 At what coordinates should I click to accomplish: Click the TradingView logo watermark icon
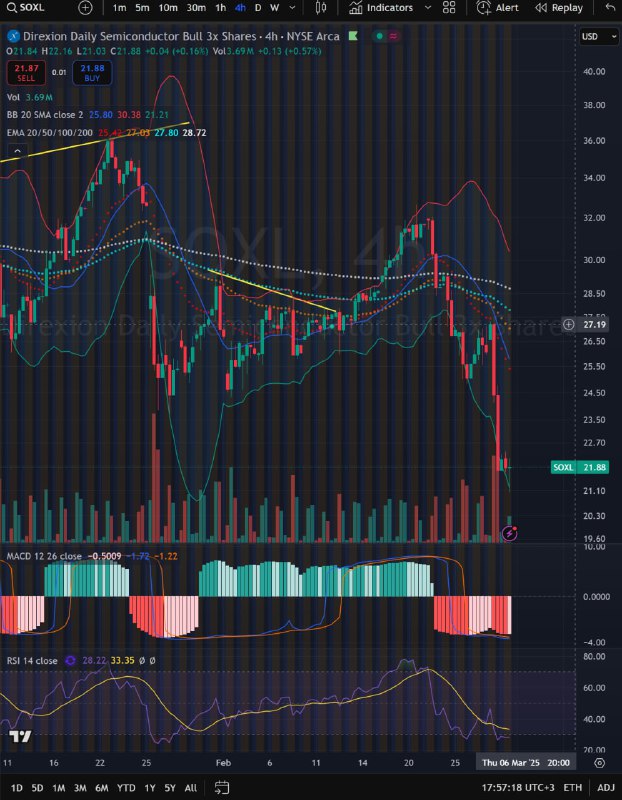click(x=20, y=737)
